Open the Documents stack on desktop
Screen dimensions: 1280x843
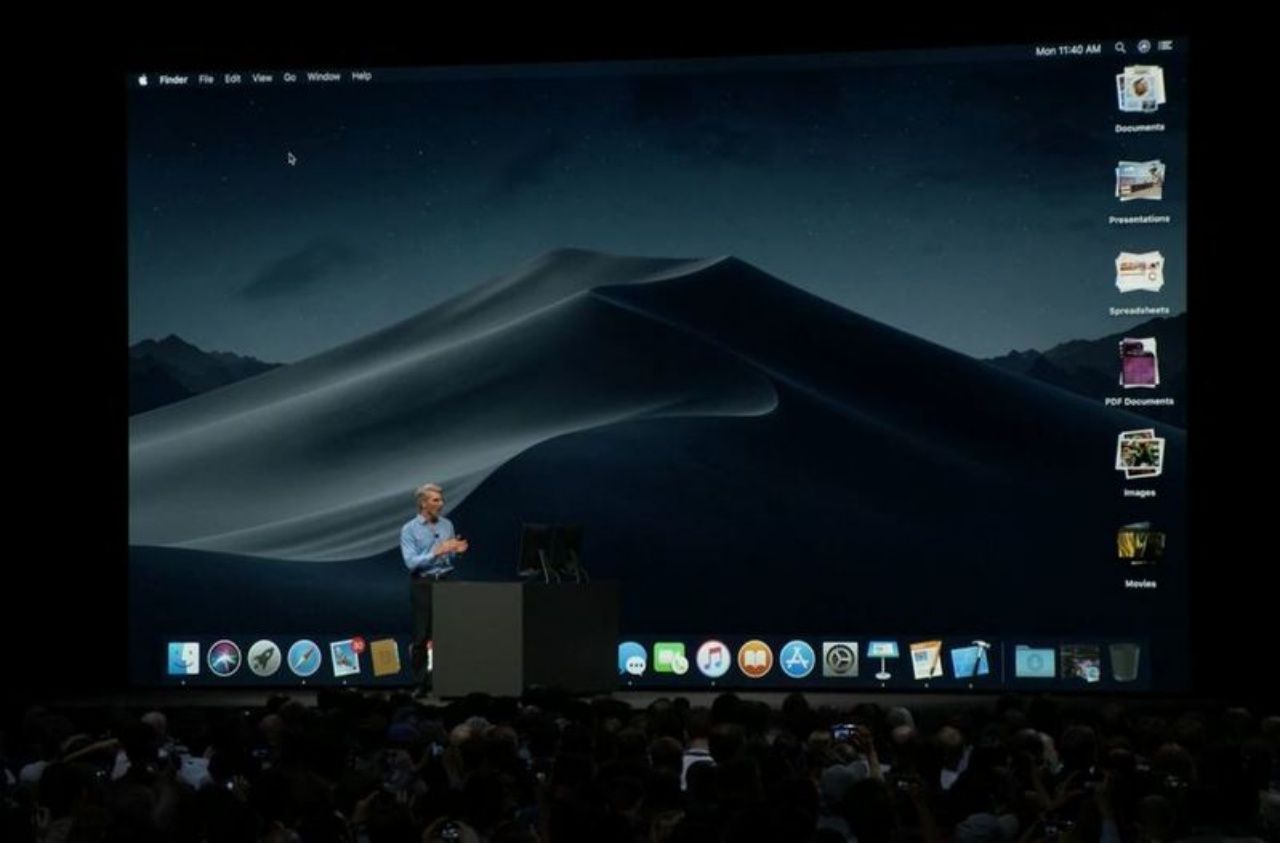(x=1140, y=89)
